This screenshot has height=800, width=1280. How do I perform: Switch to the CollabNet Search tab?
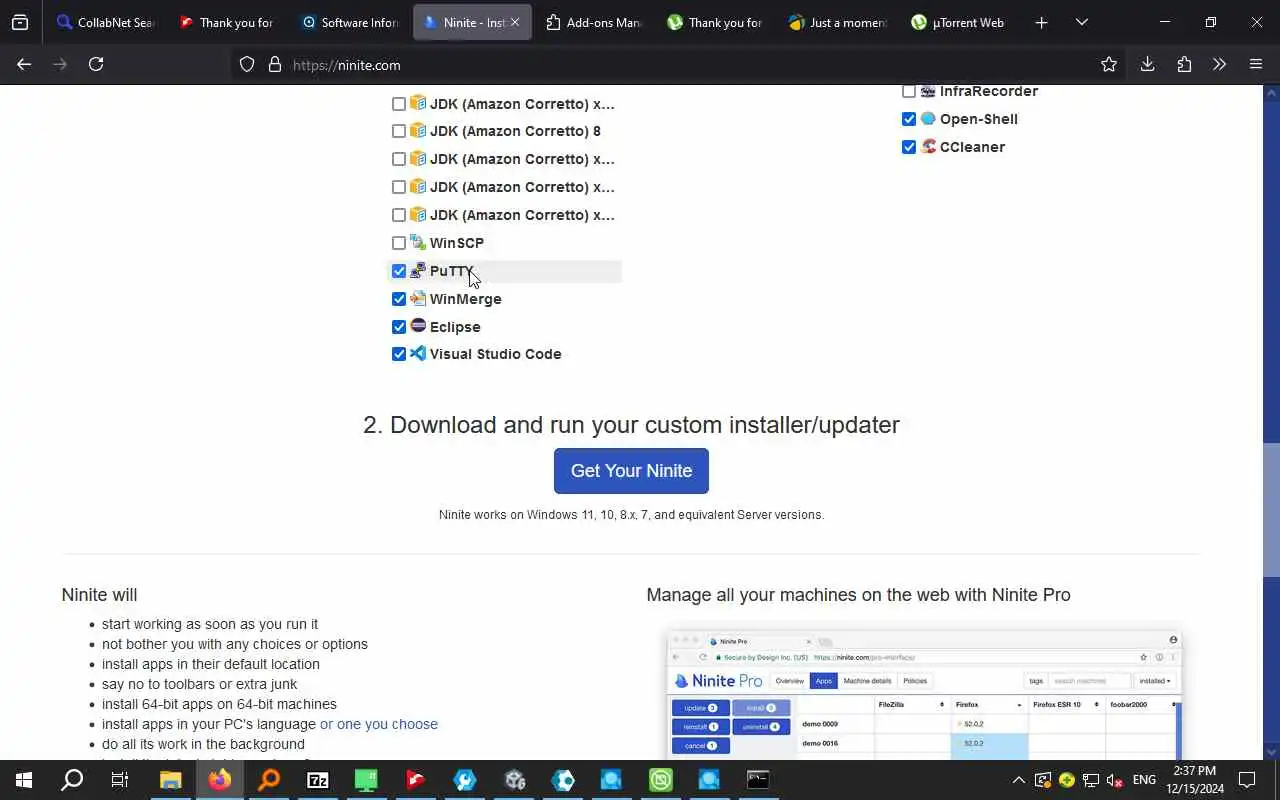(x=106, y=22)
